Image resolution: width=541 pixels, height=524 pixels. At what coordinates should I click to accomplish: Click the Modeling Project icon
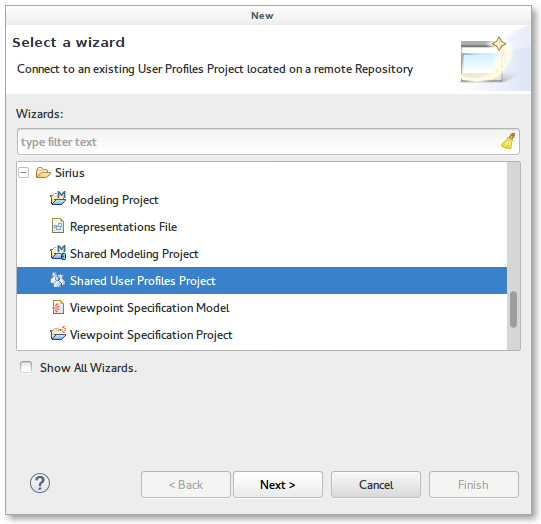pyautogui.click(x=58, y=199)
